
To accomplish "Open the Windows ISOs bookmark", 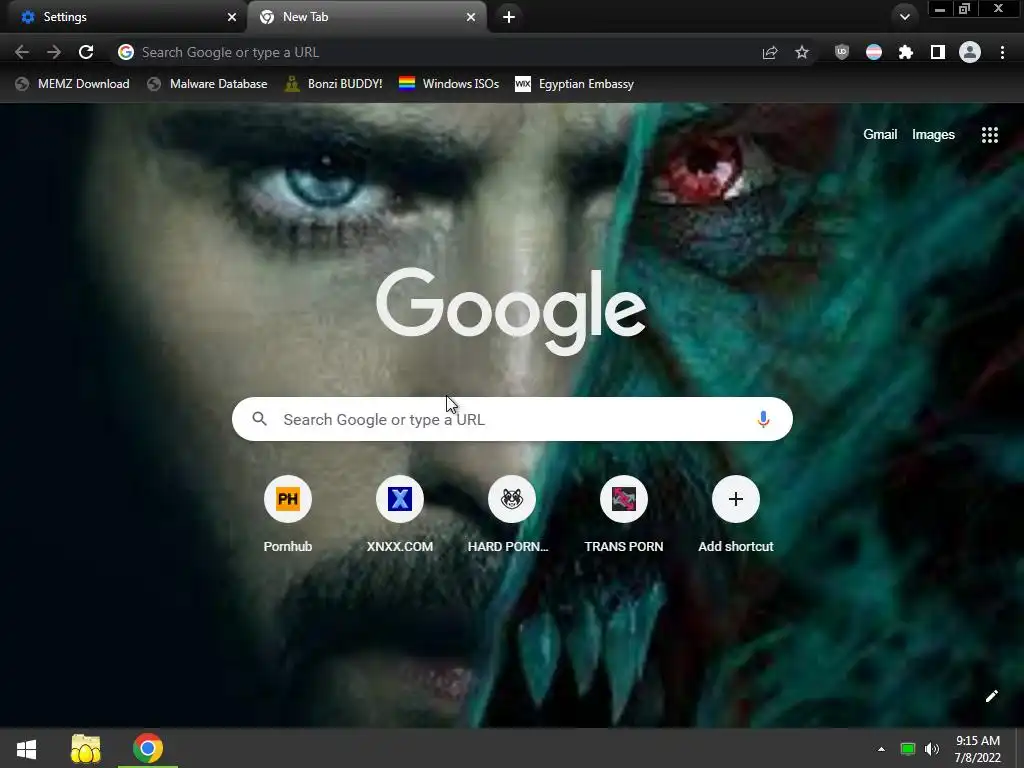I will pos(449,84).
